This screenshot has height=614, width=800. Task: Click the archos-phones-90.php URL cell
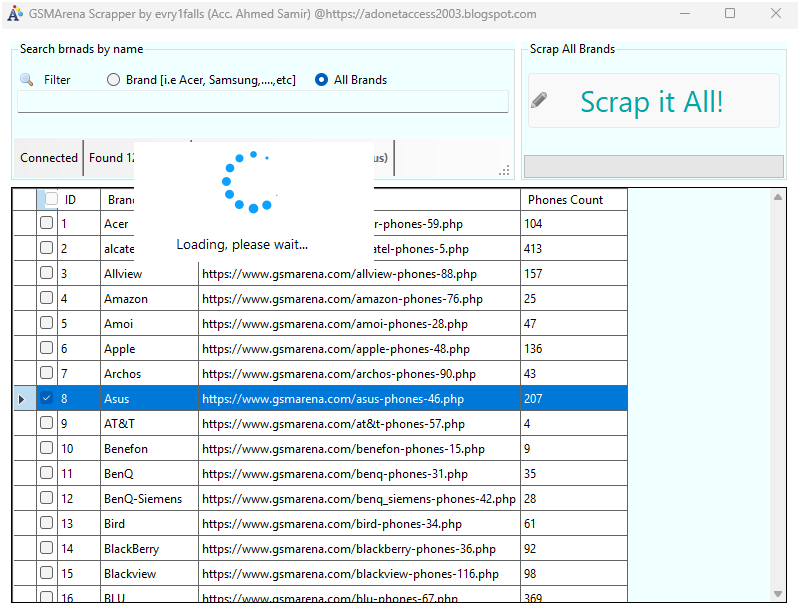pyautogui.click(x=359, y=374)
